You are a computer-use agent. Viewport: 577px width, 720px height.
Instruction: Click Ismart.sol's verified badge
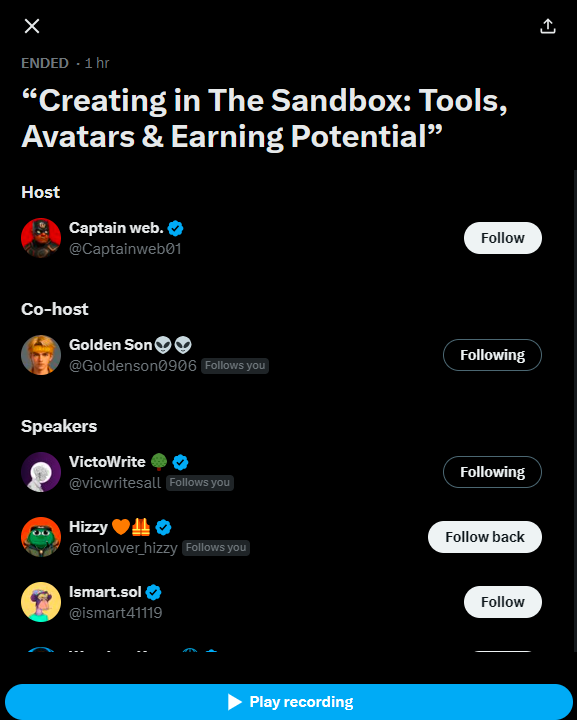(x=153, y=592)
